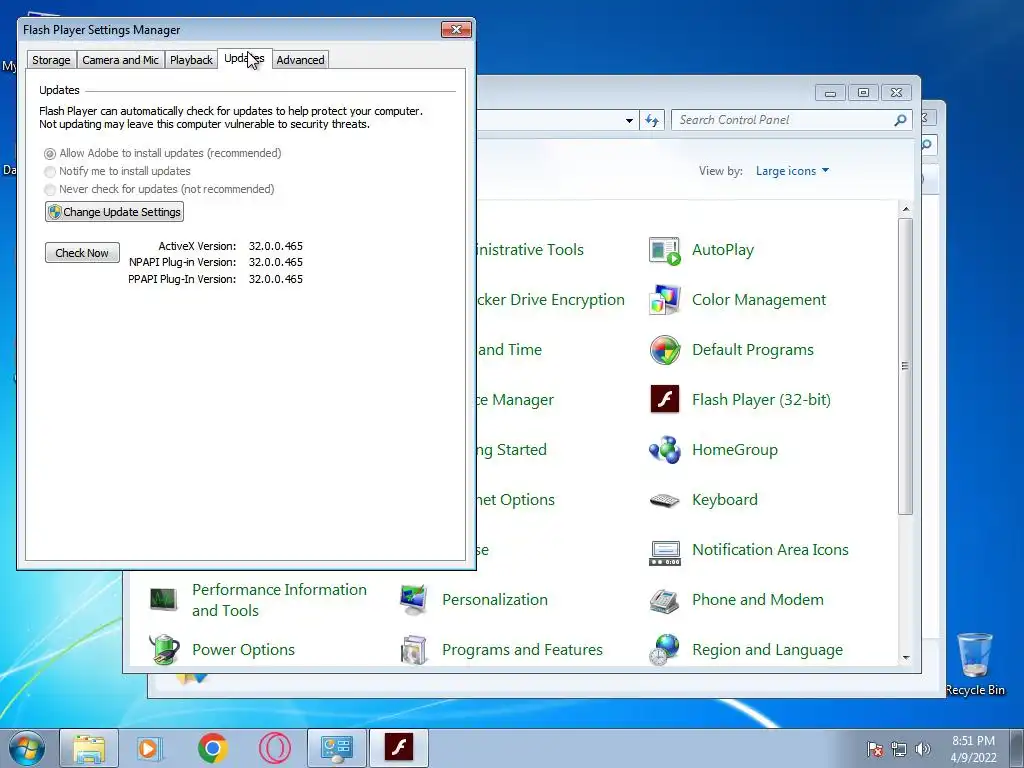The height and width of the screenshot is (768, 1024).
Task: Open Programs and Features icon
Action: coord(414,650)
